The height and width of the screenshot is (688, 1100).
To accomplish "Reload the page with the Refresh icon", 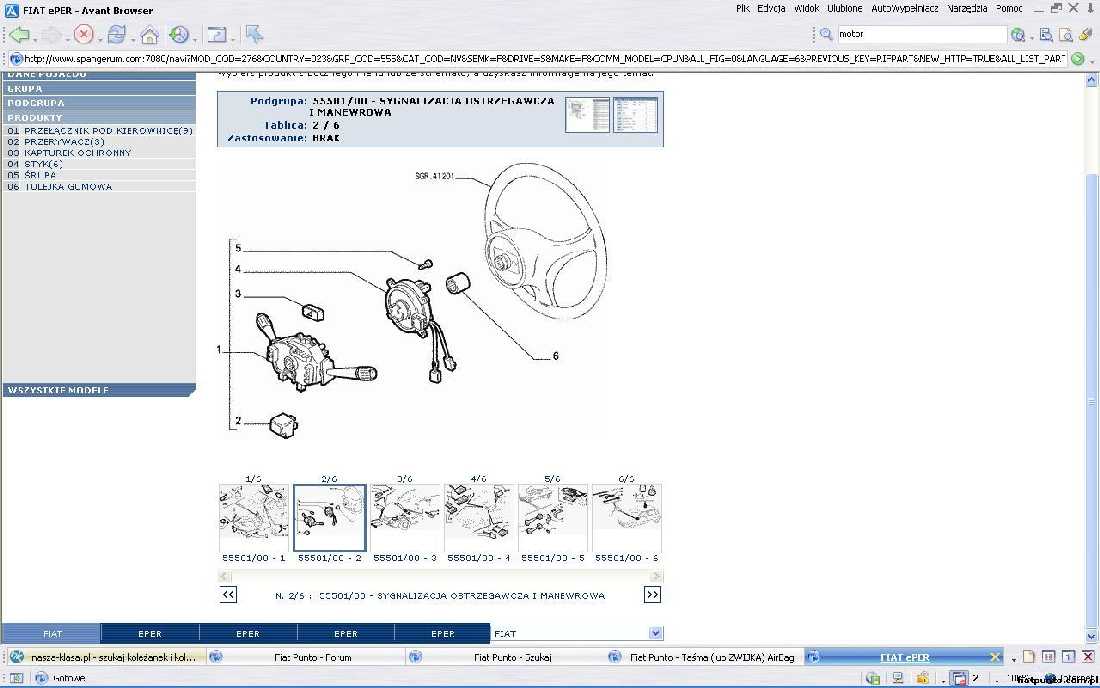I will click(x=116, y=34).
